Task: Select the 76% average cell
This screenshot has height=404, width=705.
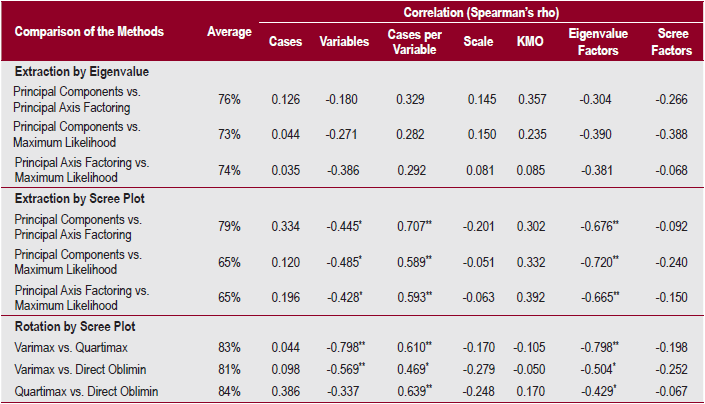Action: click(x=229, y=99)
